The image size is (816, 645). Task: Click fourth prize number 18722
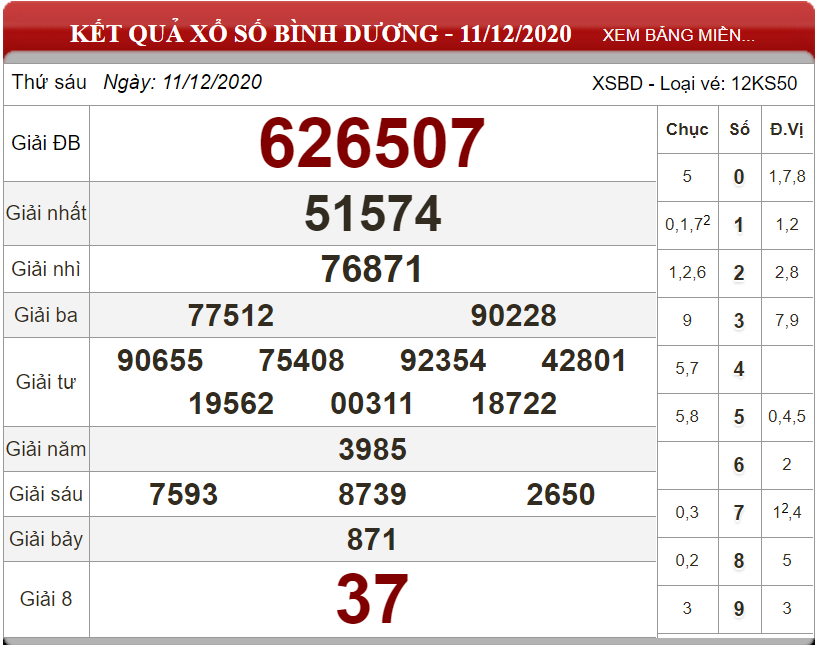pyautogui.click(x=514, y=403)
